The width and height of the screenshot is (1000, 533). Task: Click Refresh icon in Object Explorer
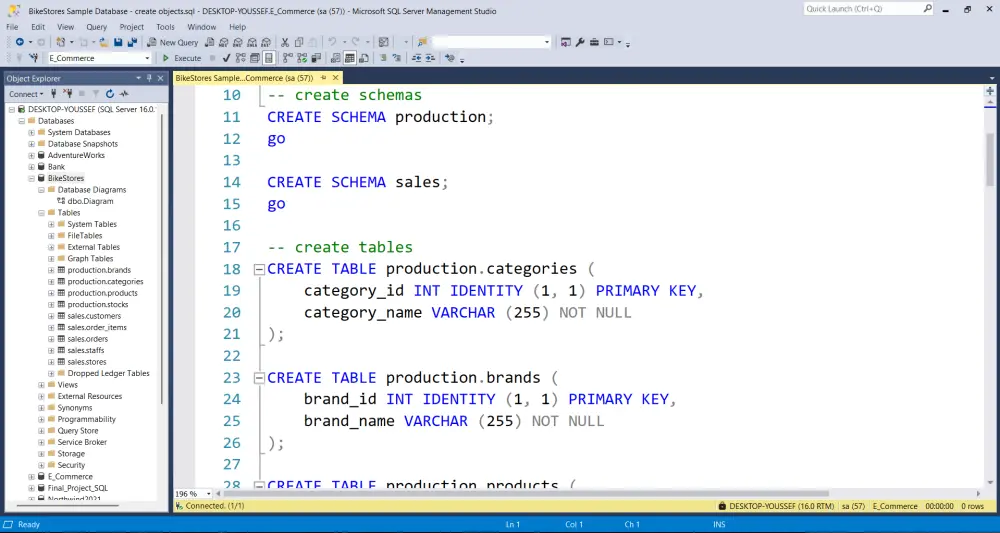[110, 94]
